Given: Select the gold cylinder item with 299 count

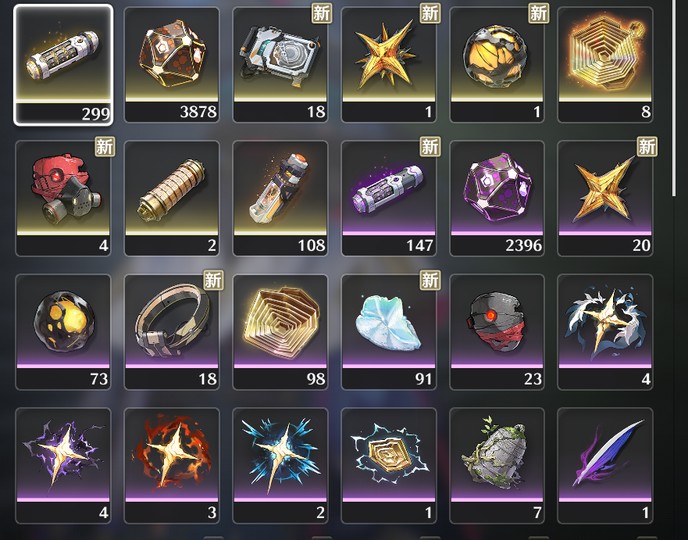Looking at the screenshot, I should [63, 65].
